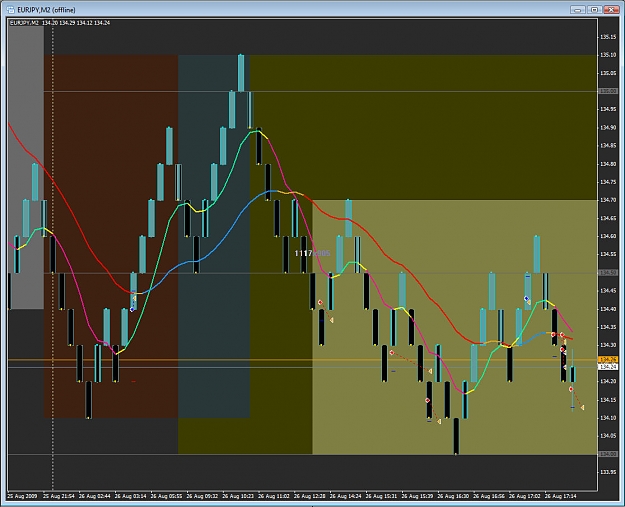Viewport: 625px width, 507px height.
Task: Select the tallest cyan candle peaking at 135.10
Action: 241,73
